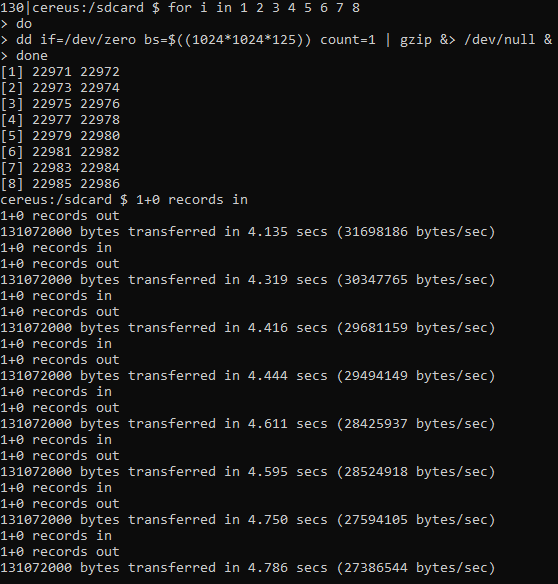558x584 pixels.
Task: Click job [3] PIDs 22975 22976
Action: click(60, 104)
